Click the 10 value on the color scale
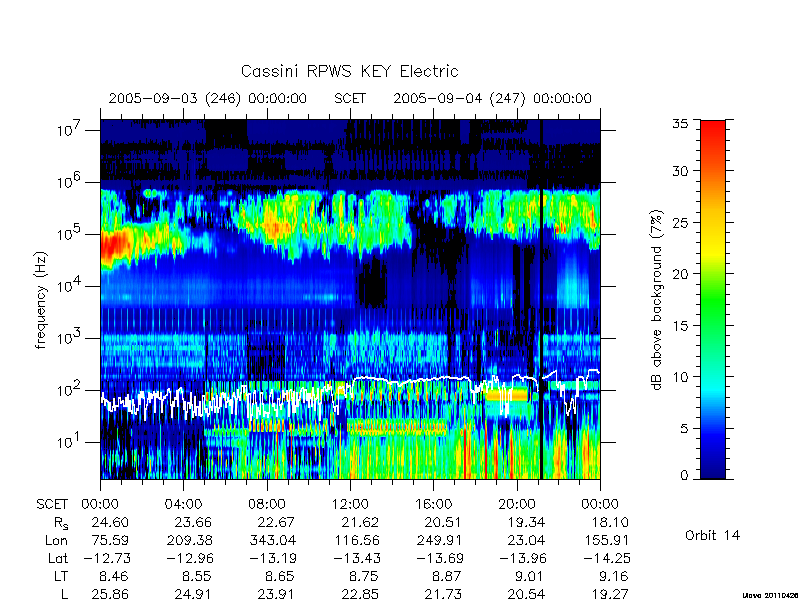The image size is (800, 600). (x=680, y=377)
